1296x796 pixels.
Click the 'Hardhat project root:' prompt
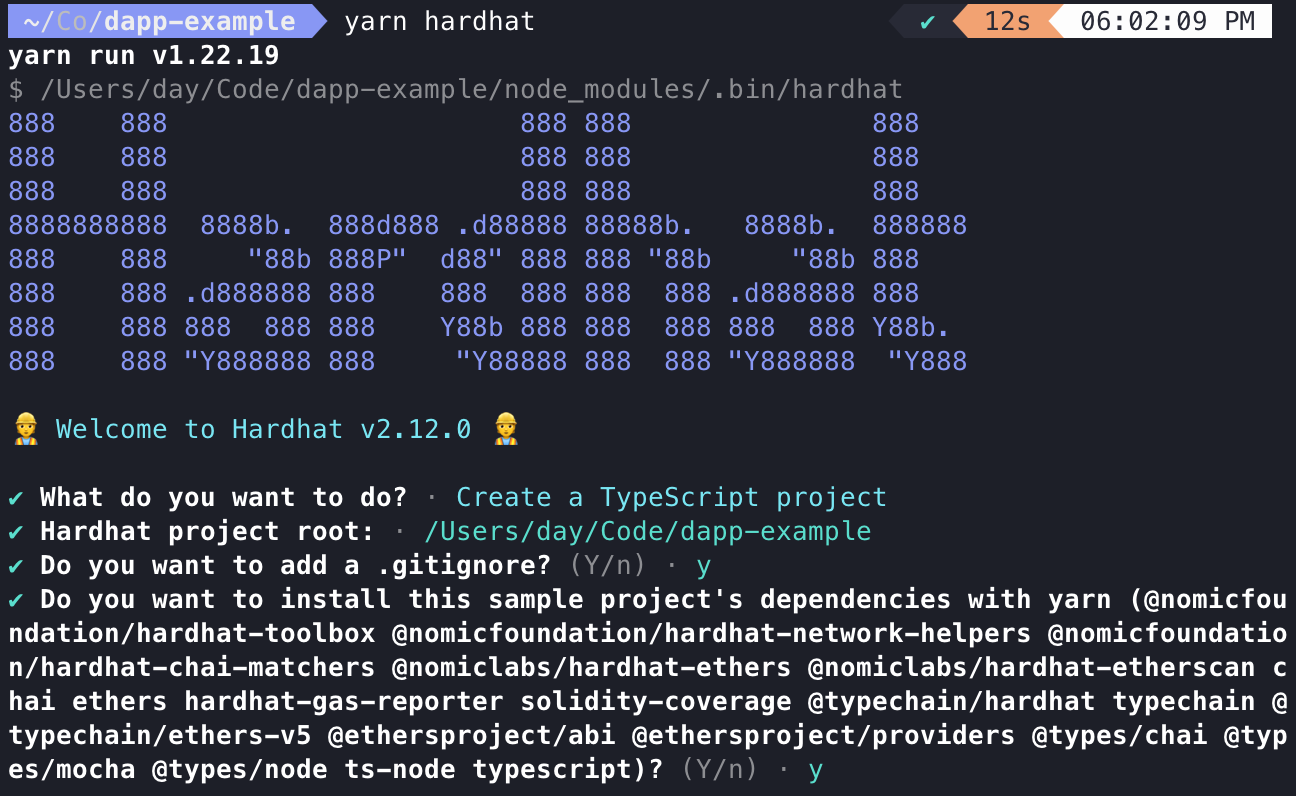click(208, 531)
